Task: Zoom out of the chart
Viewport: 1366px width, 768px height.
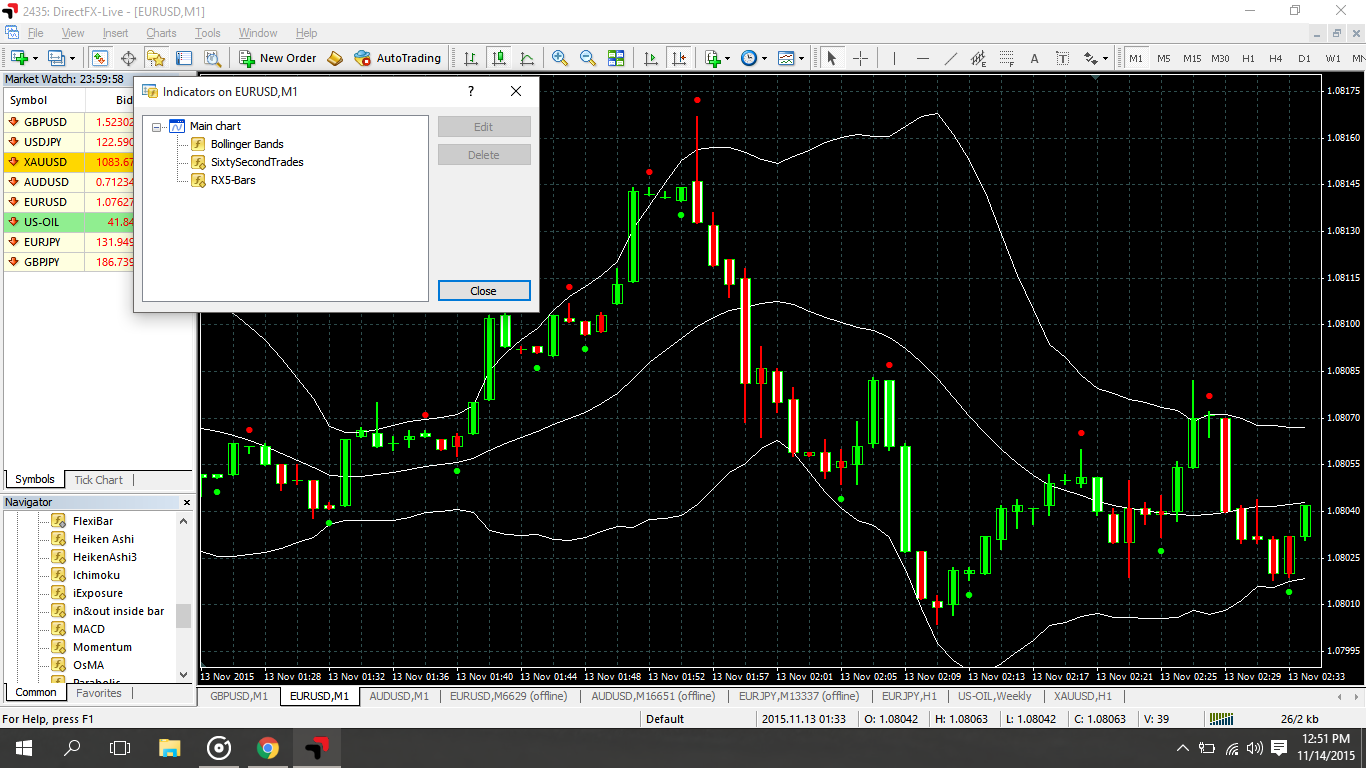Action: point(588,58)
